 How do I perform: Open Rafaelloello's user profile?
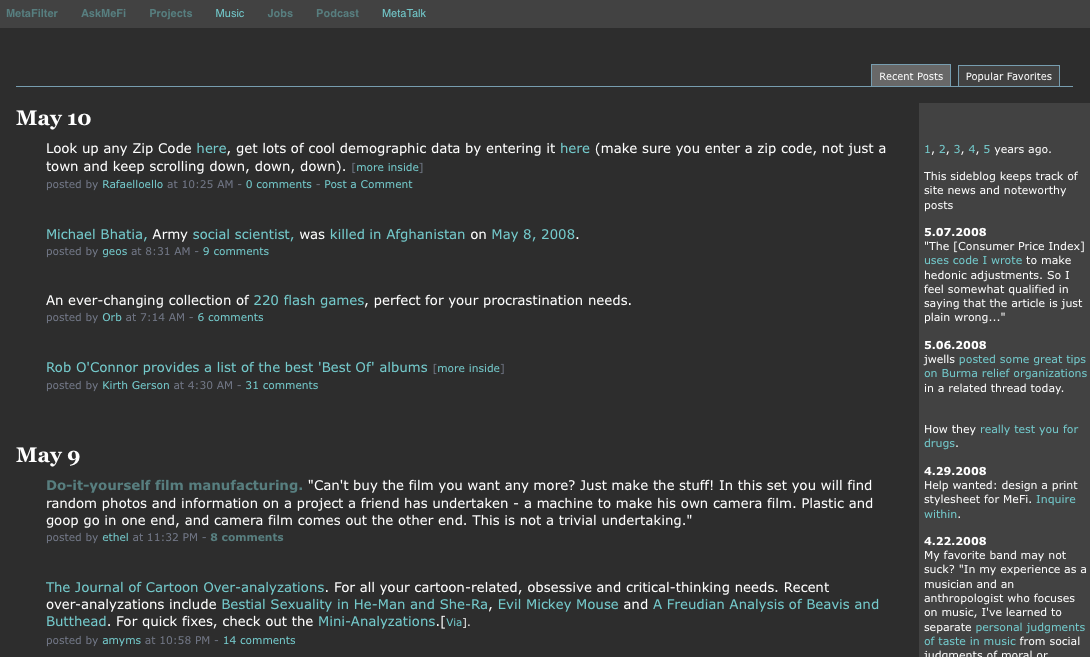(x=132, y=184)
